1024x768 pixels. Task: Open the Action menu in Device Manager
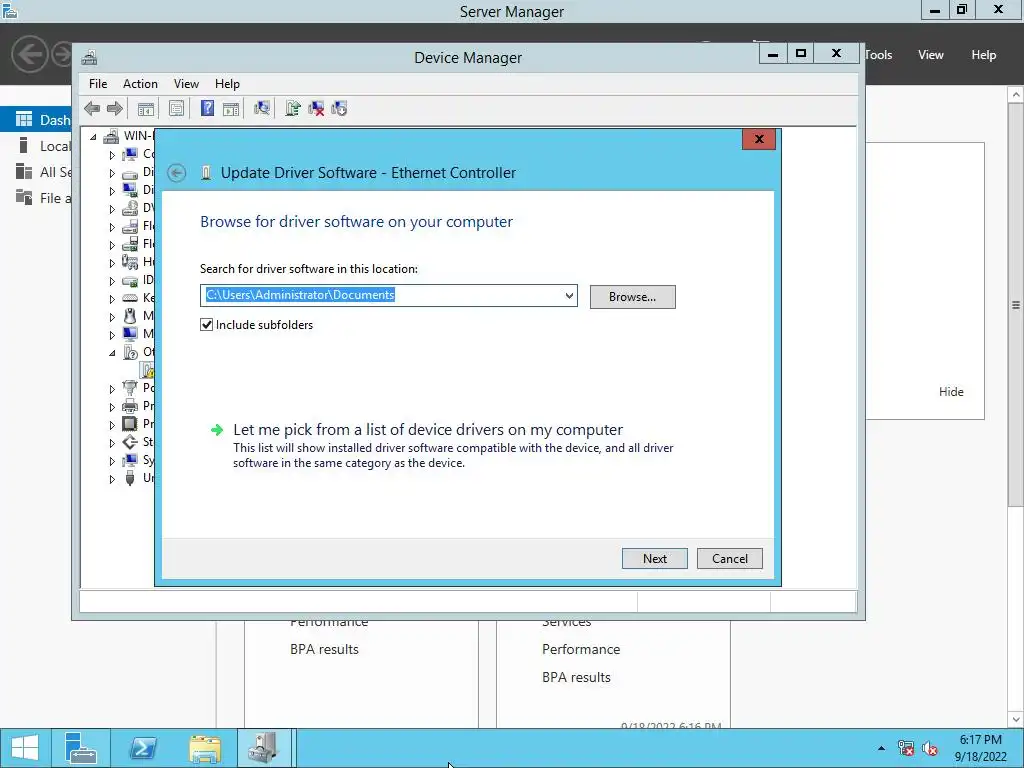pyautogui.click(x=140, y=84)
